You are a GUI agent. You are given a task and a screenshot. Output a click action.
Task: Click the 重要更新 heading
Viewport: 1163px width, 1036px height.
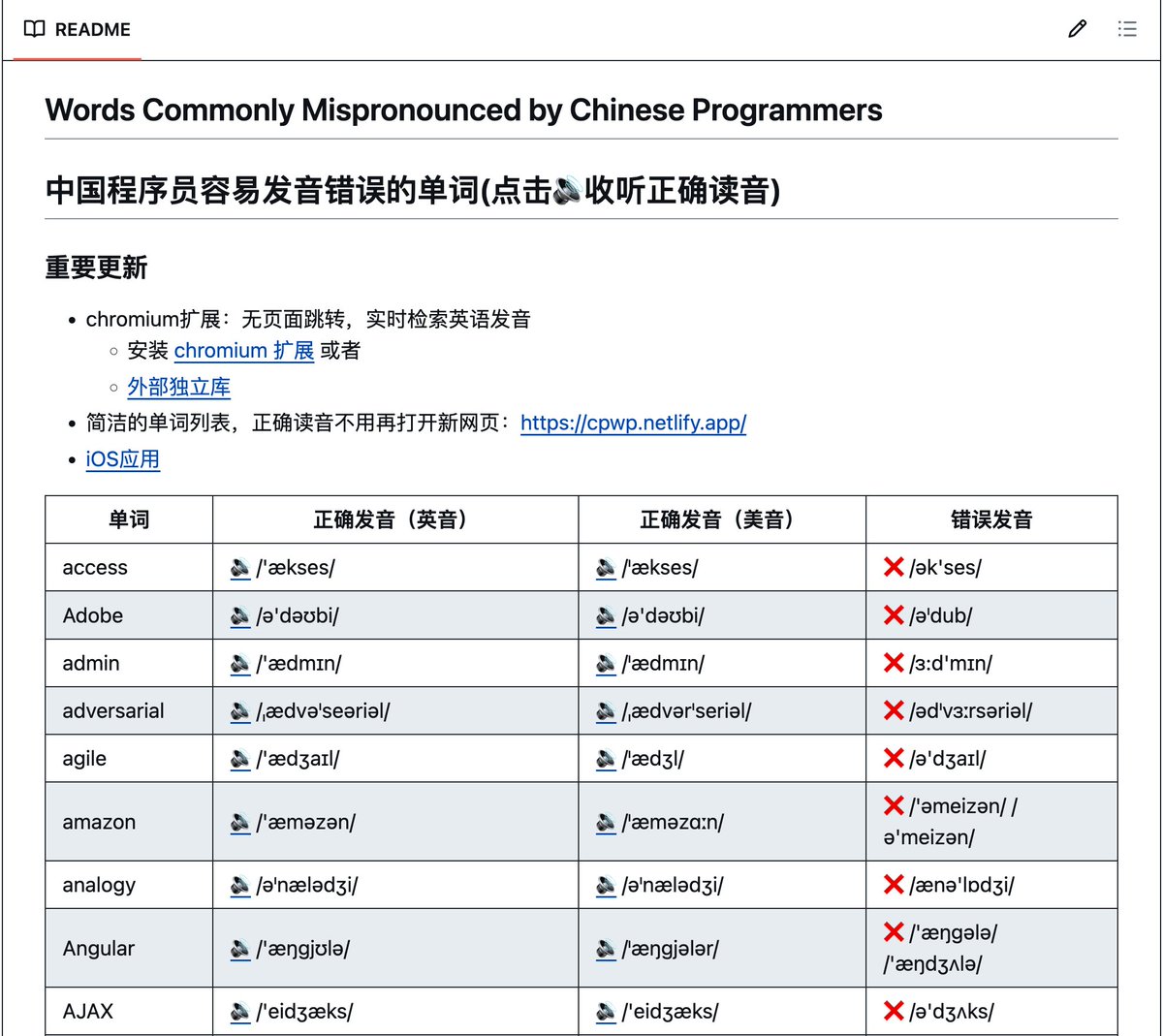(96, 267)
